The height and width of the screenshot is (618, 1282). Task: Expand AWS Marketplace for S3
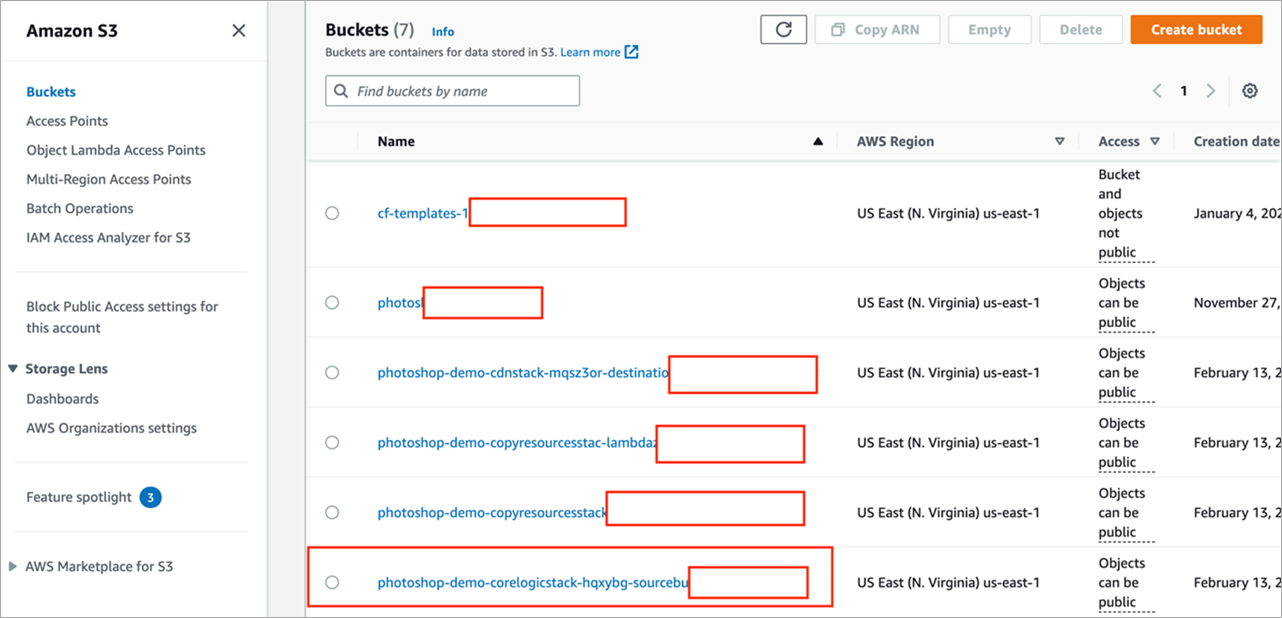pos(13,566)
